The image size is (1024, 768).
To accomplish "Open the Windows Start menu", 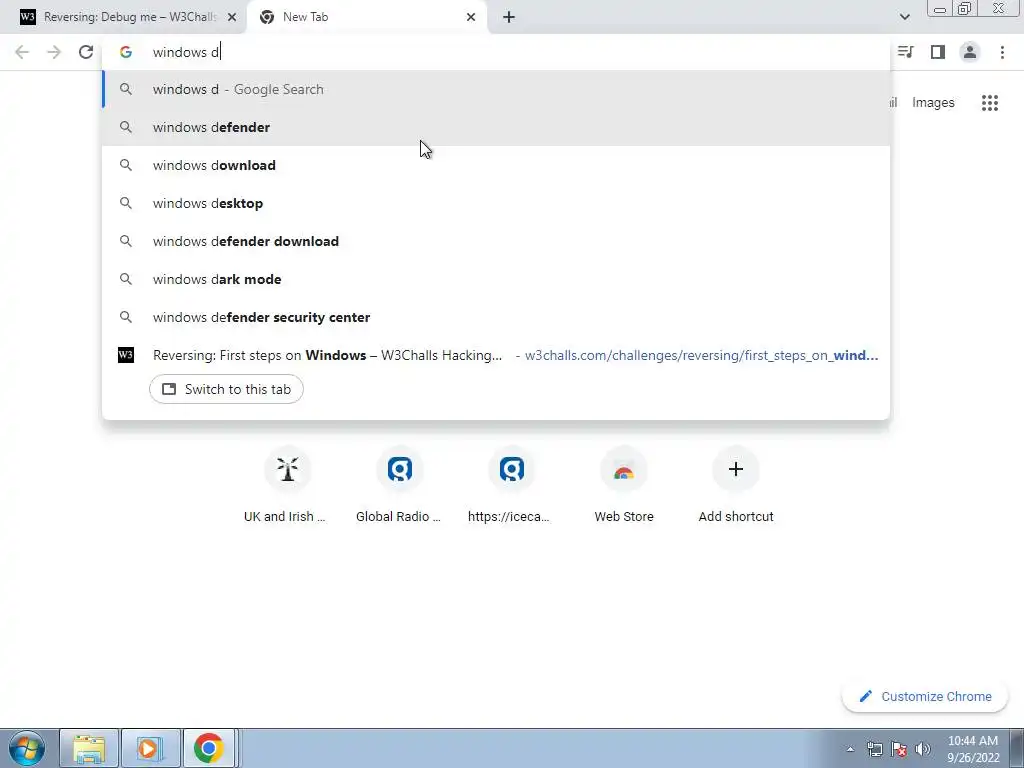I will (x=27, y=748).
